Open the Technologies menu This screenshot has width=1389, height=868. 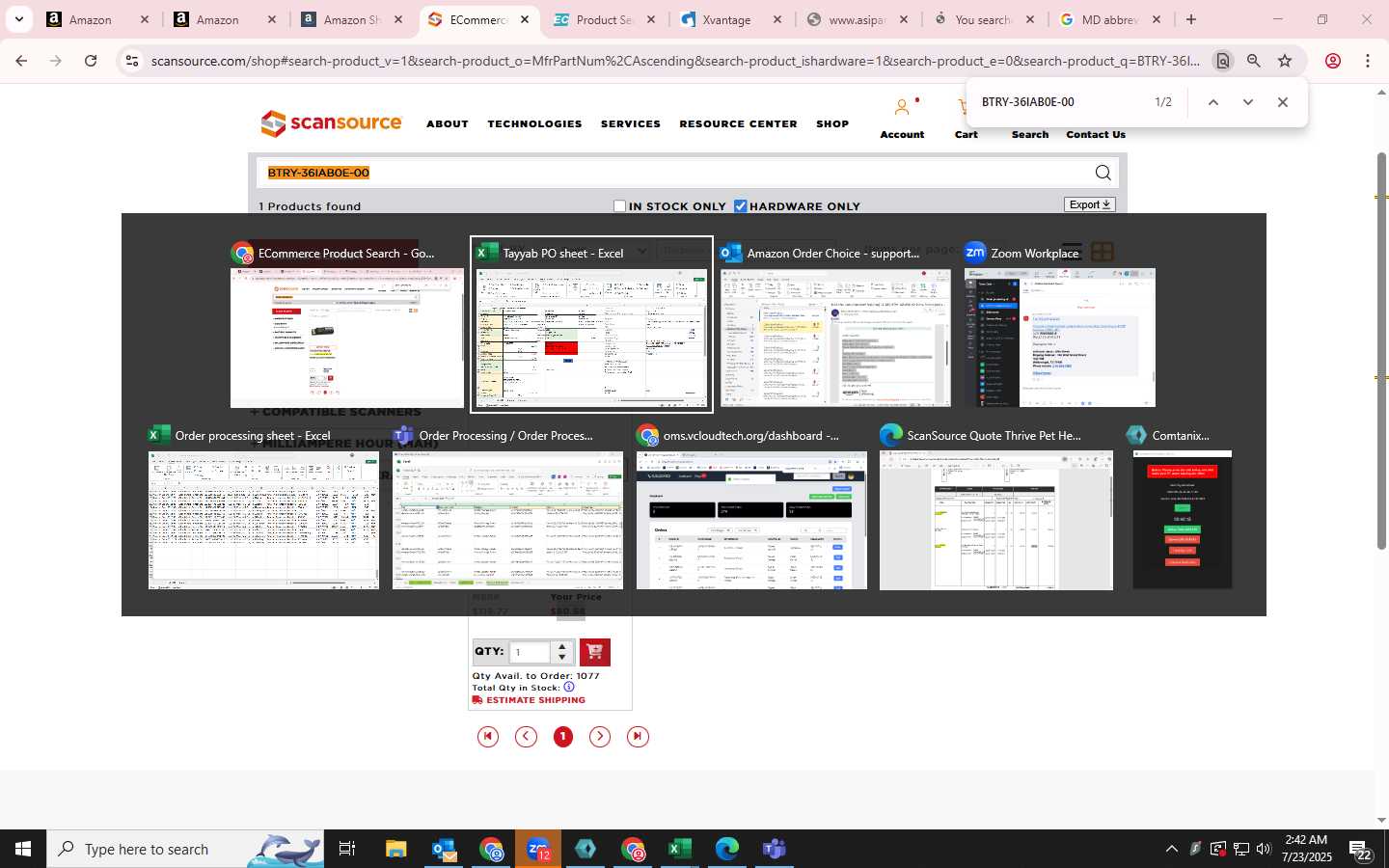click(534, 123)
